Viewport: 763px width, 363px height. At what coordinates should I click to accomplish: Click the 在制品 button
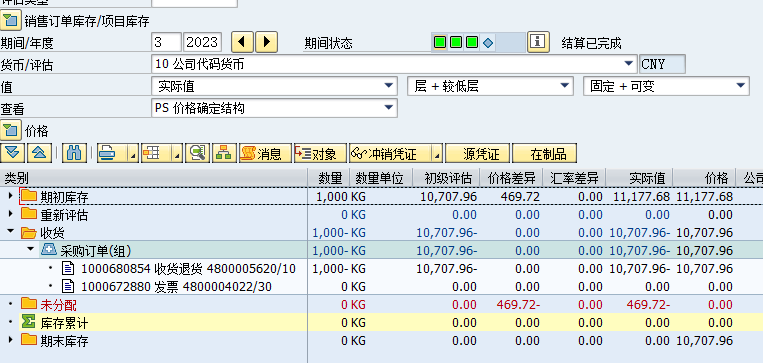pyautogui.click(x=545, y=153)
